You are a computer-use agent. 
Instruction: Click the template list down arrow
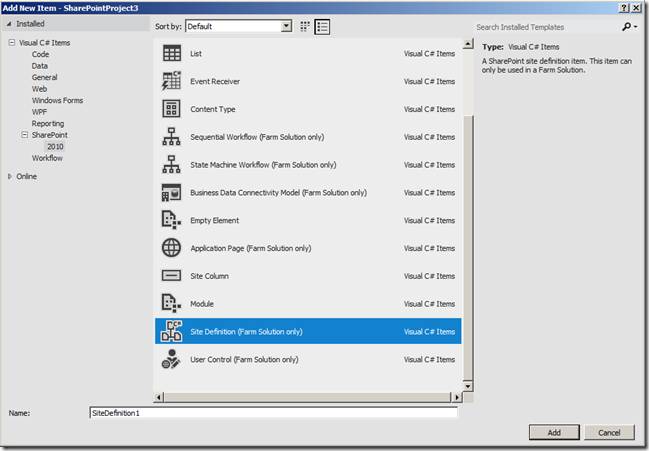pyautogui.click(x=468, y=386)
